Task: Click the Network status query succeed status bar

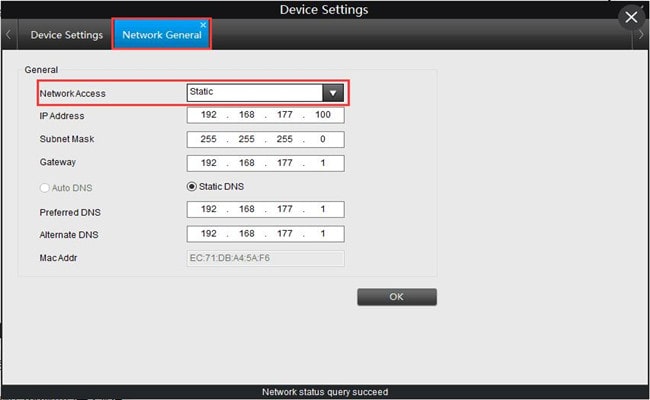Action: [x=325, y=392]
